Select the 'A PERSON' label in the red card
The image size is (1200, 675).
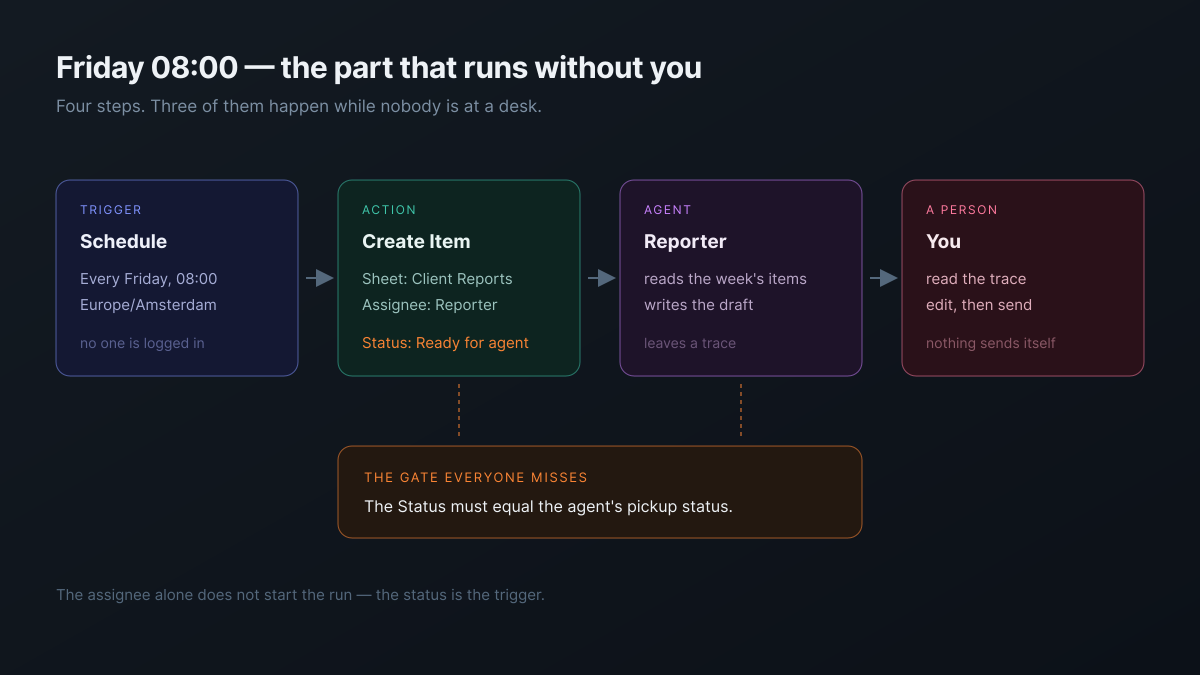coord(962,210)
